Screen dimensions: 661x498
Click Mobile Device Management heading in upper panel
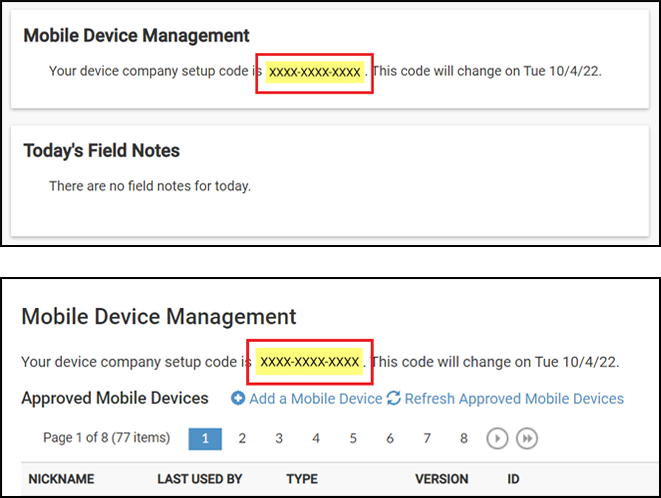tap(137, 35)
